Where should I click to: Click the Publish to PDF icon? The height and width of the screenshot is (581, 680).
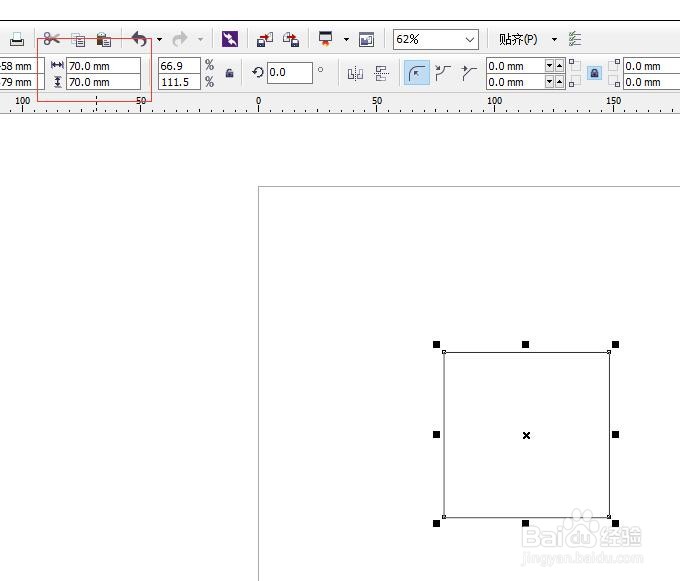[x=325, y=39]
